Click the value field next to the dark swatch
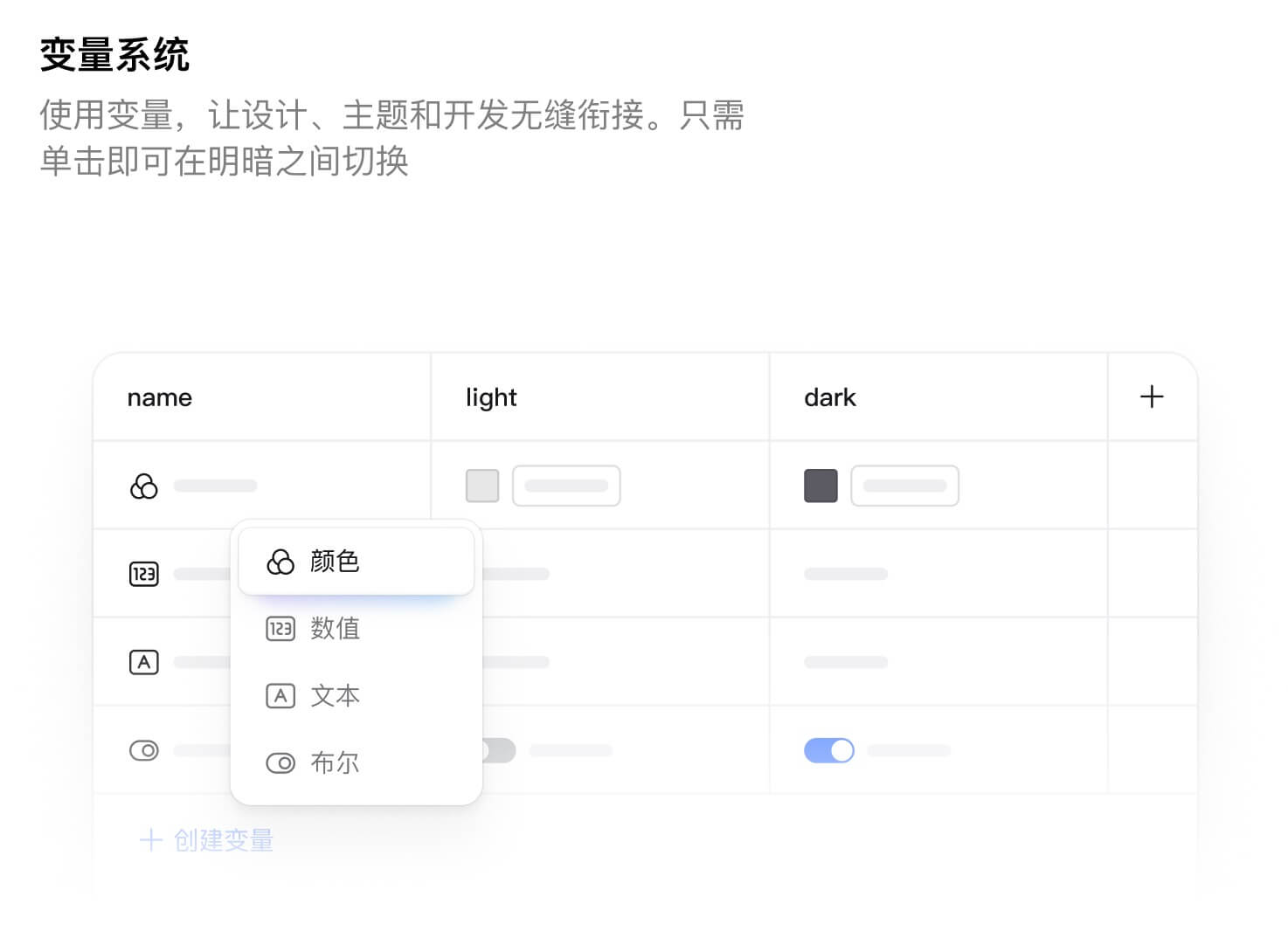This screenshot has height=931, width=1288. pyautogui.click(x=905, y=486)
